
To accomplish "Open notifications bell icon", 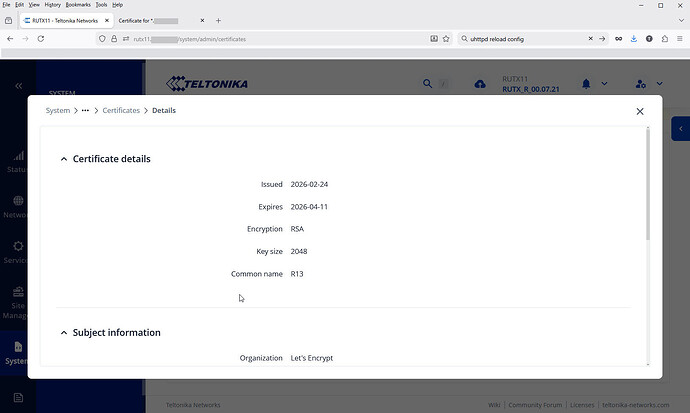I will coord(586,84).
